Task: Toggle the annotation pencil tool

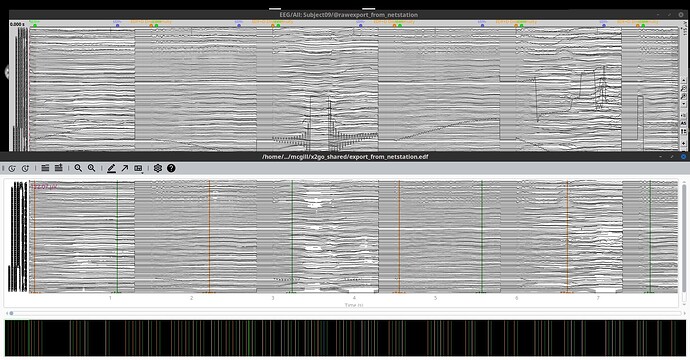Action: point(111,168)
